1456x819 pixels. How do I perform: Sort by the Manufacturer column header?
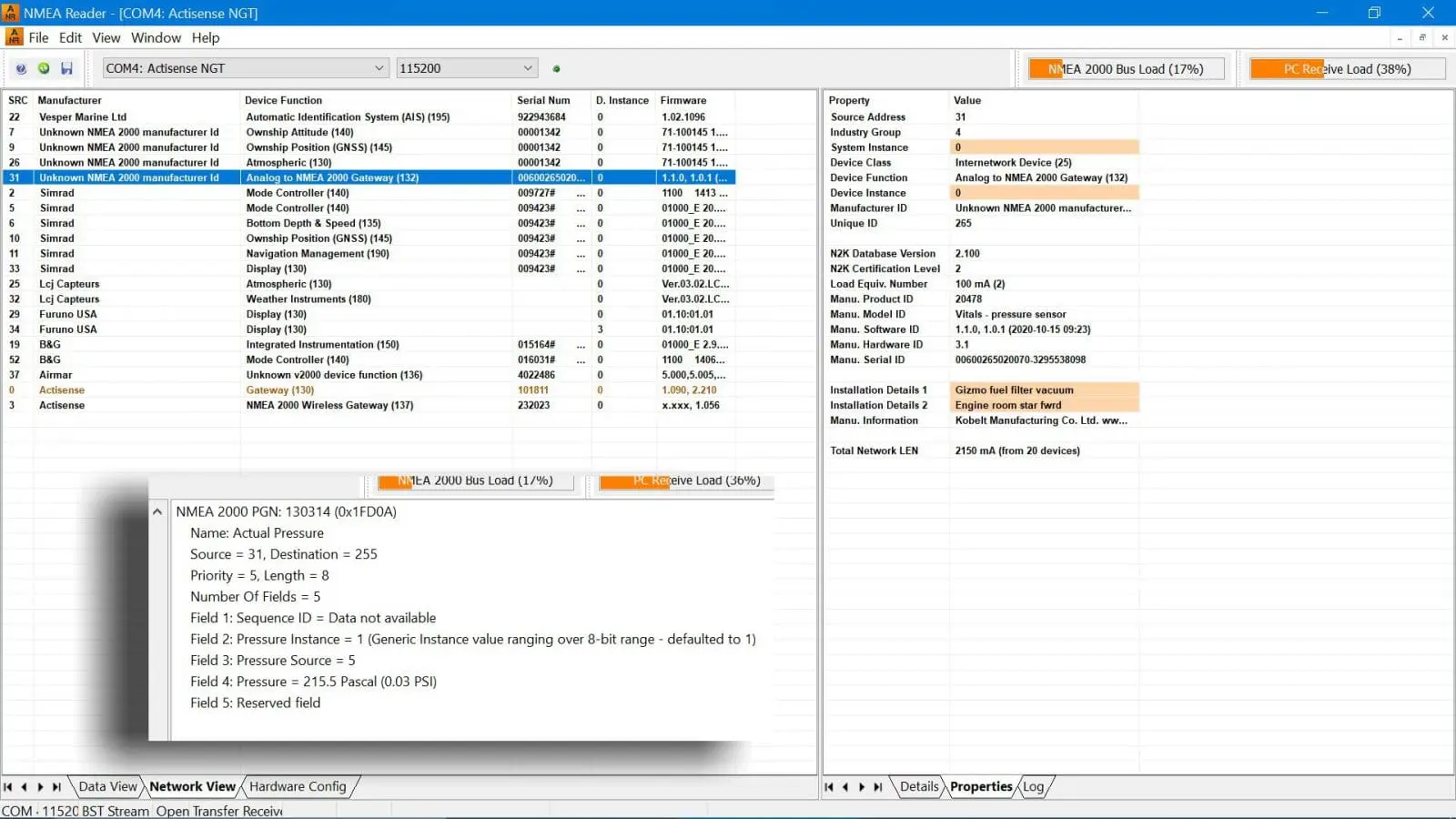coord(137,100)
